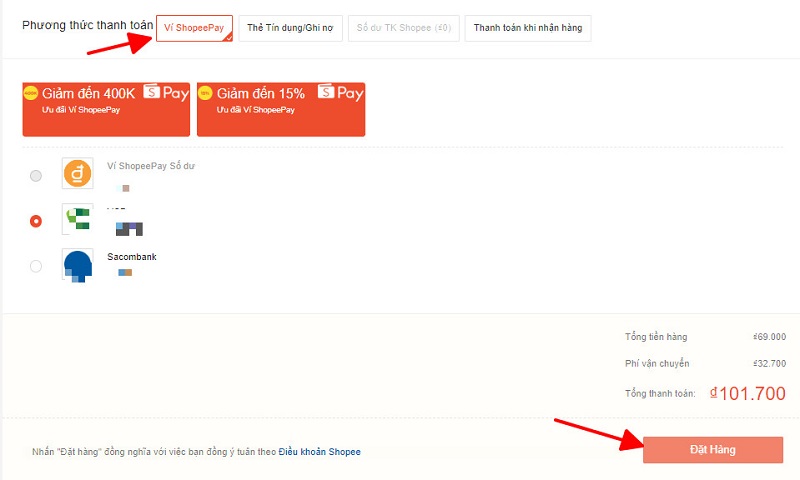Open the Điều khoản Shopee link

319,452
